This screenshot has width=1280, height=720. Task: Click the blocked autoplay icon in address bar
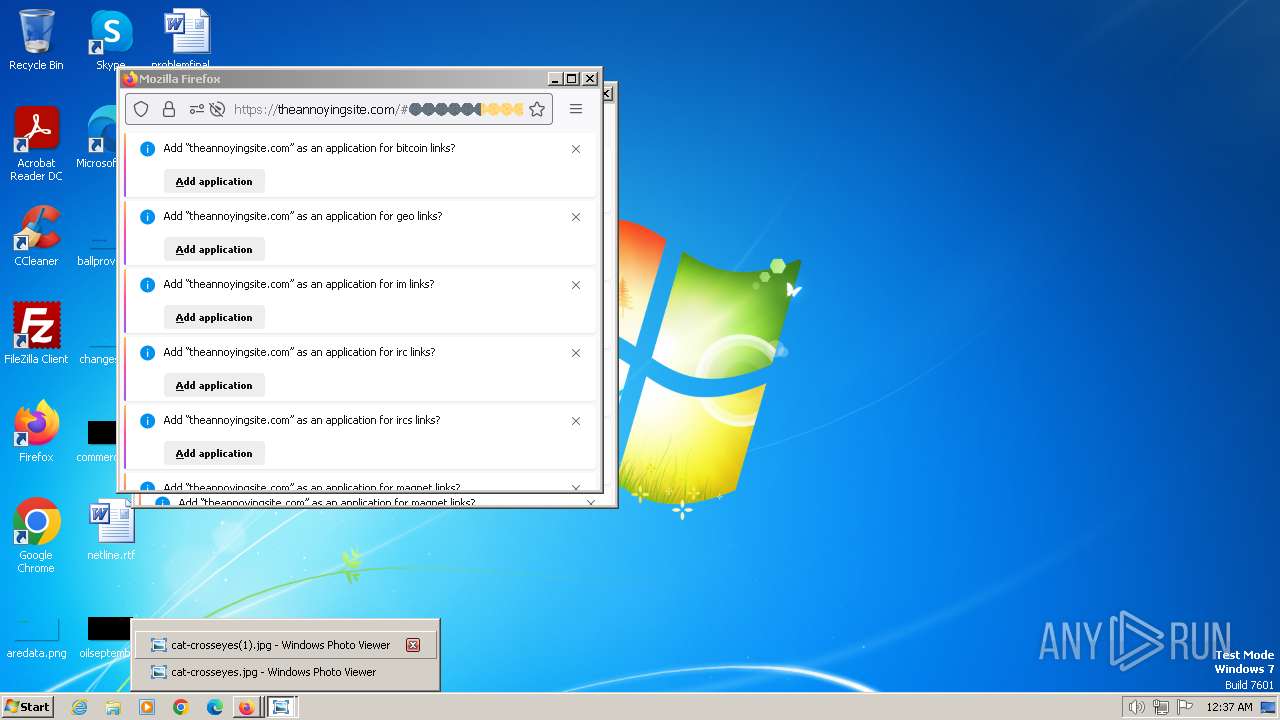[x=217, y=109]
